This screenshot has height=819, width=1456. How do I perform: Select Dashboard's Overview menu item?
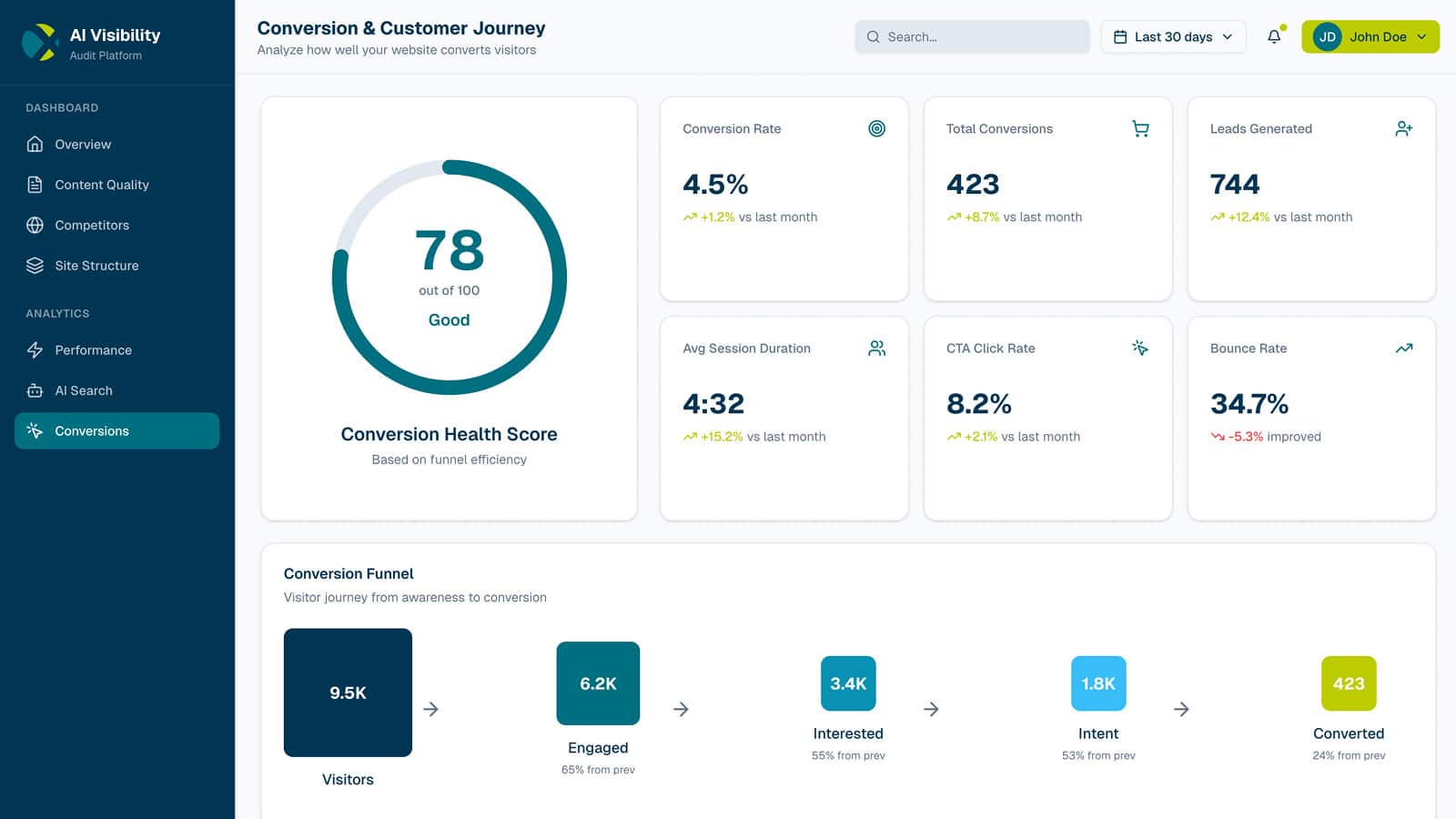coord(83,144)
